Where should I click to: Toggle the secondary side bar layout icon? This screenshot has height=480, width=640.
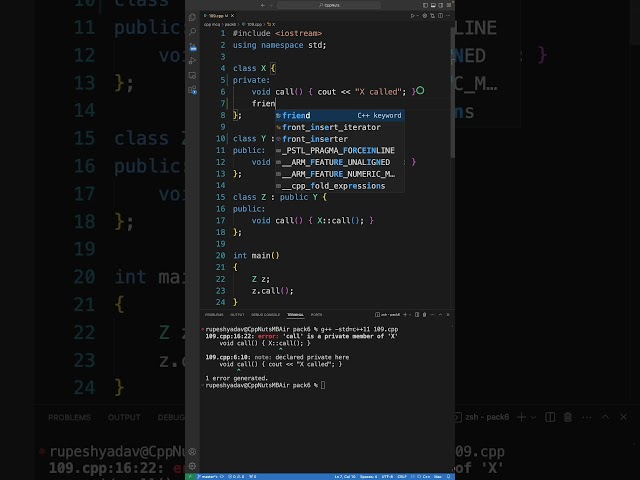tap(441, 5)
